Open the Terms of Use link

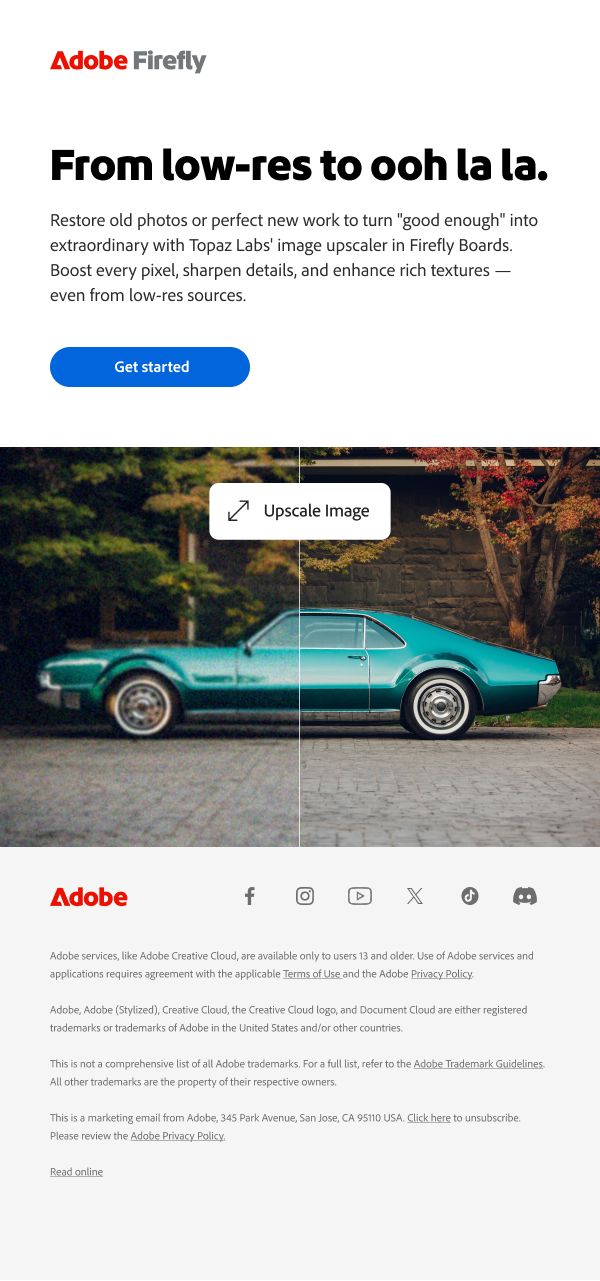tap(312, 974)
